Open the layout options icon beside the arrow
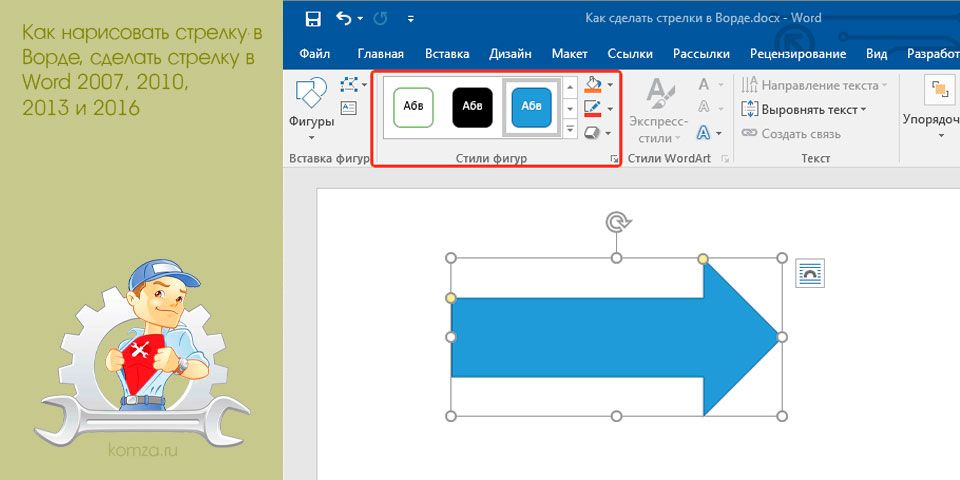960x480 pixels. tap(810, 273)
